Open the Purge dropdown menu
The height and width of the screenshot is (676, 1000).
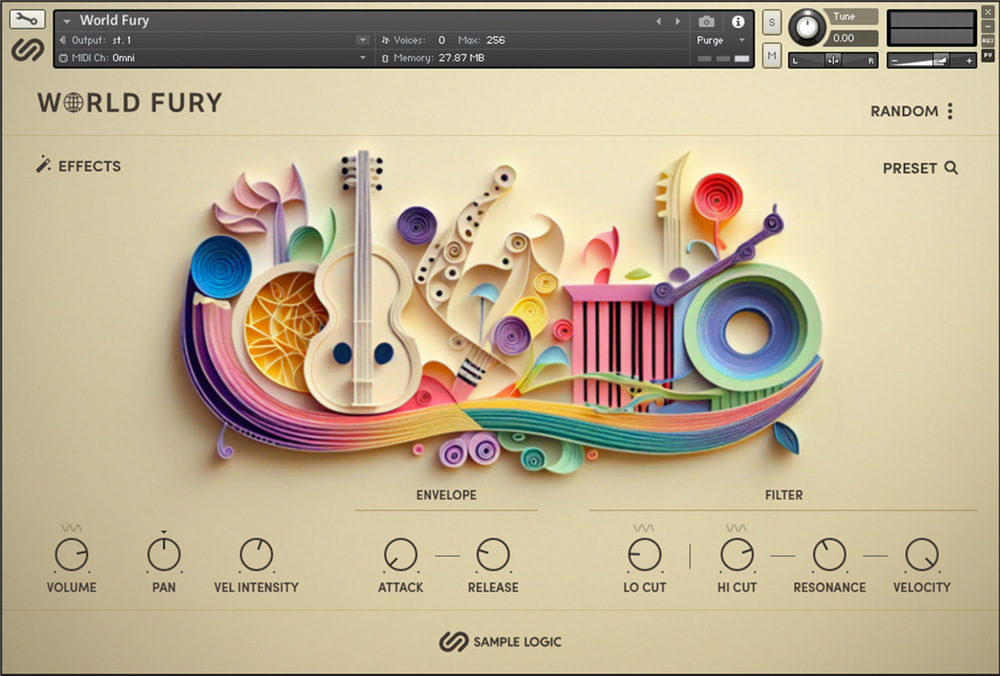click(x=742, y=40)
